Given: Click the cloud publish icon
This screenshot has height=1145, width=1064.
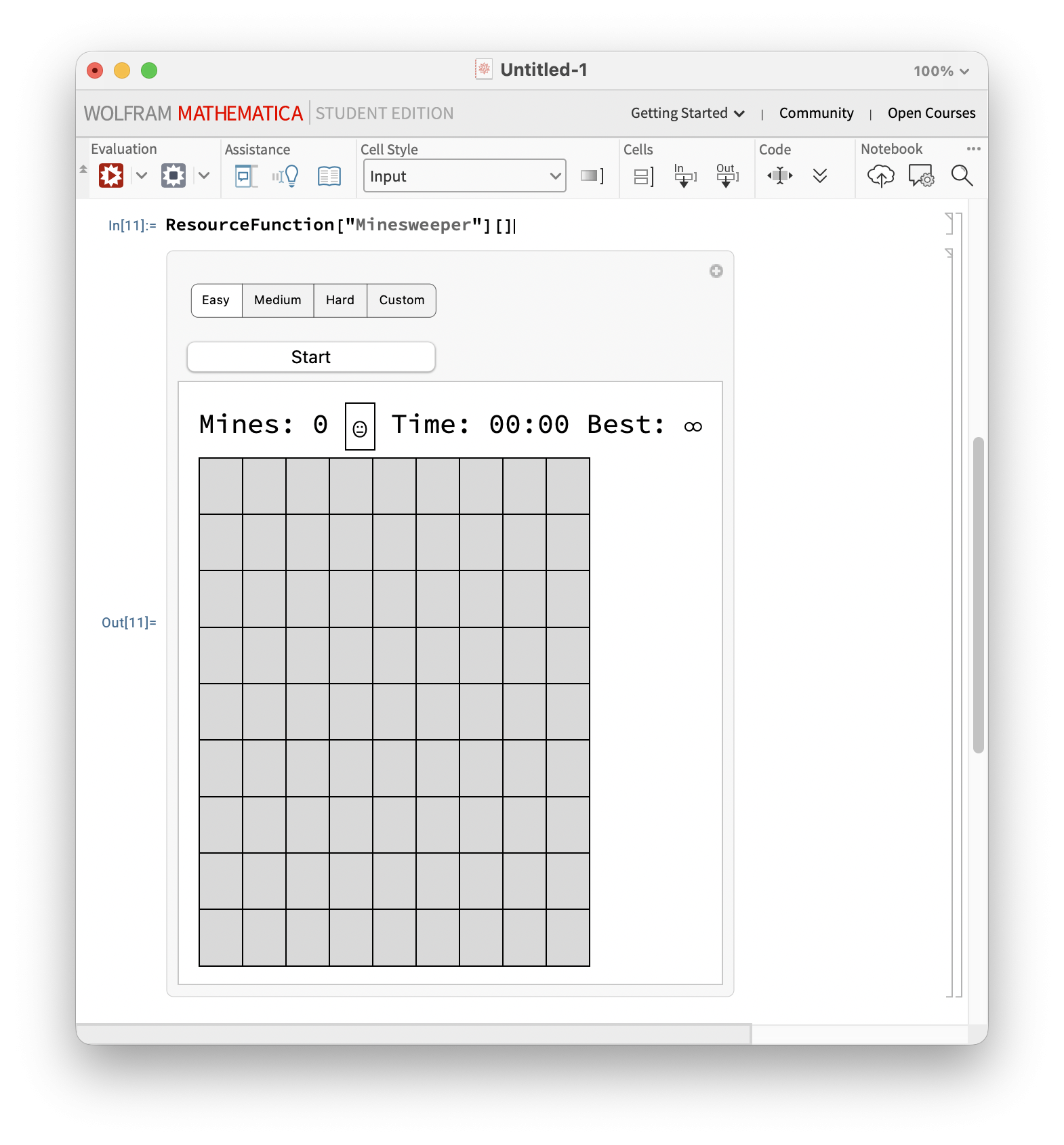Looking at the screenshot, I should pyautogui.click(x=880, y=176).
